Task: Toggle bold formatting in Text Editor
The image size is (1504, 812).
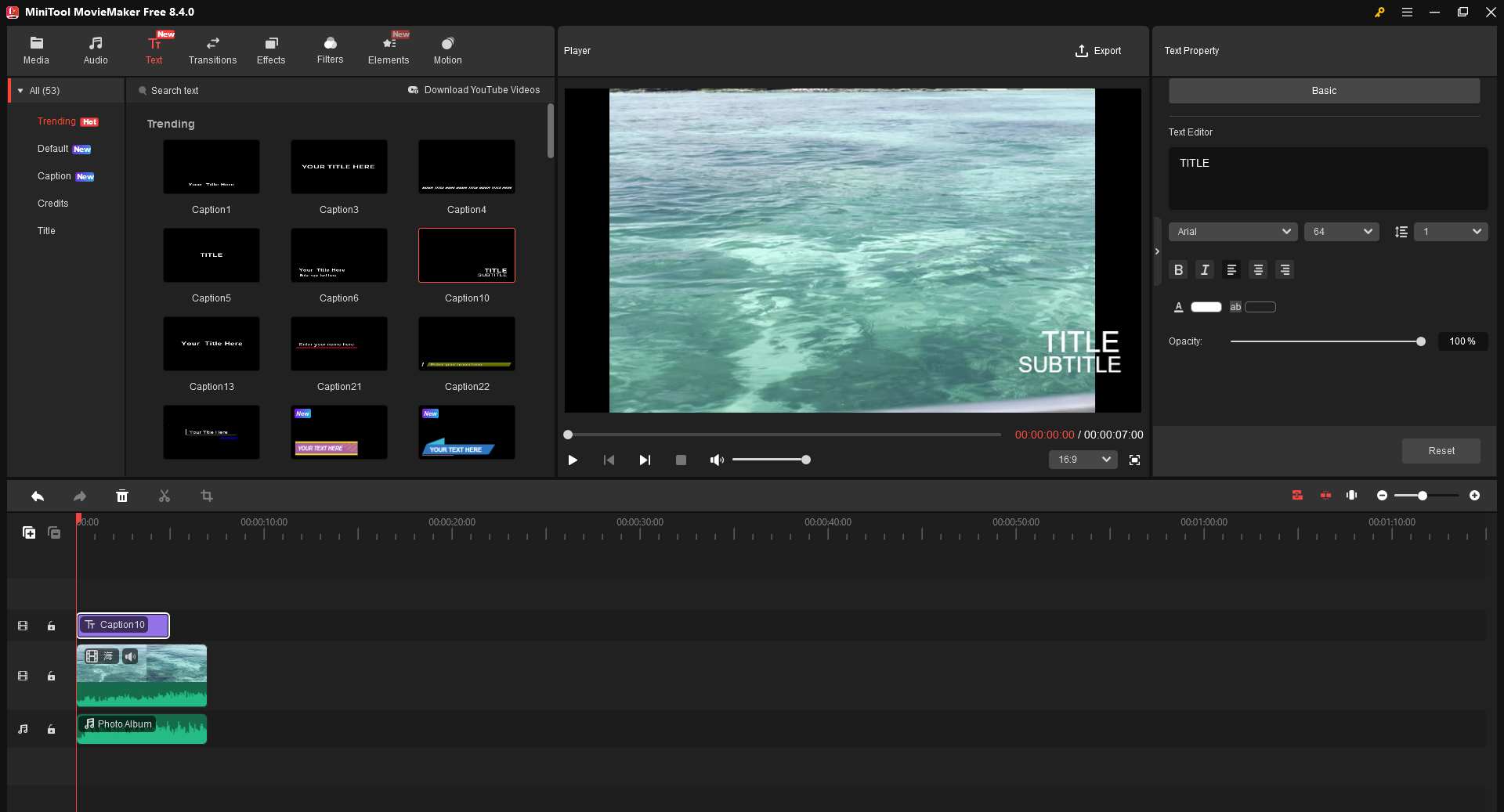Action: pos(1178,269)
